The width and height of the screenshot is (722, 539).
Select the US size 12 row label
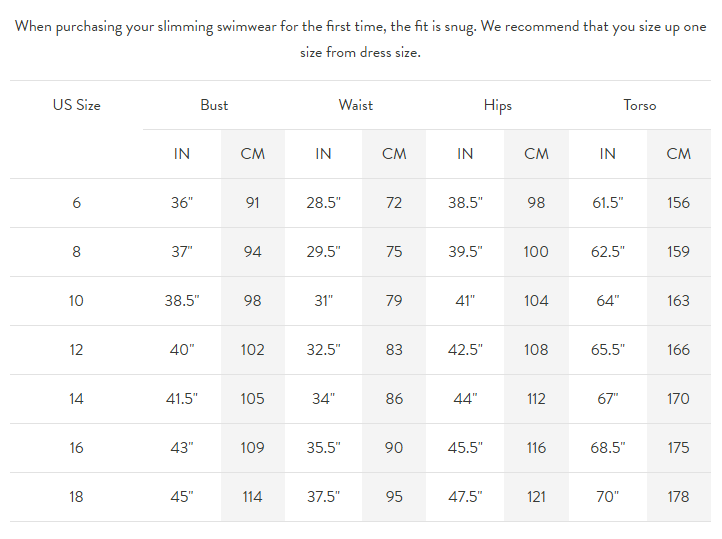[77, 350]
